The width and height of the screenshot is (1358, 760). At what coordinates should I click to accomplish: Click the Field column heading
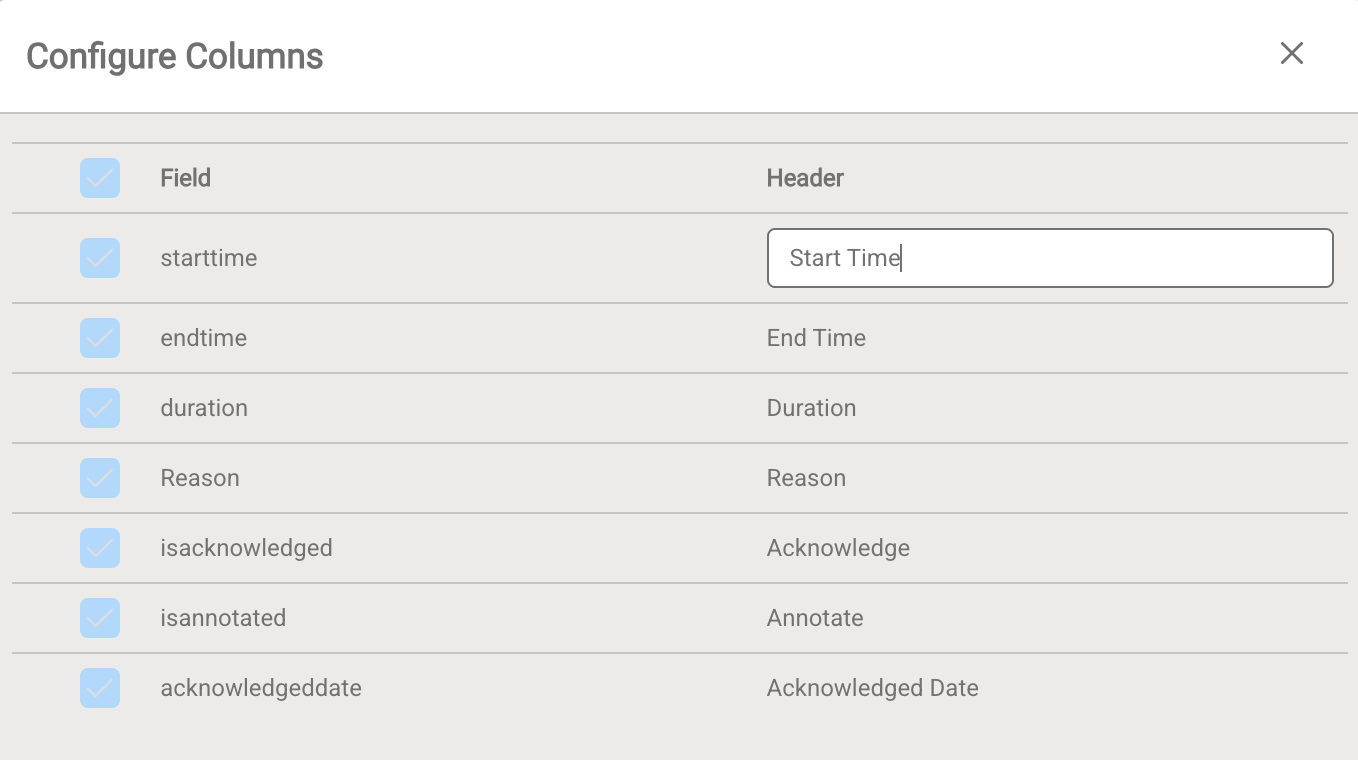184,177
